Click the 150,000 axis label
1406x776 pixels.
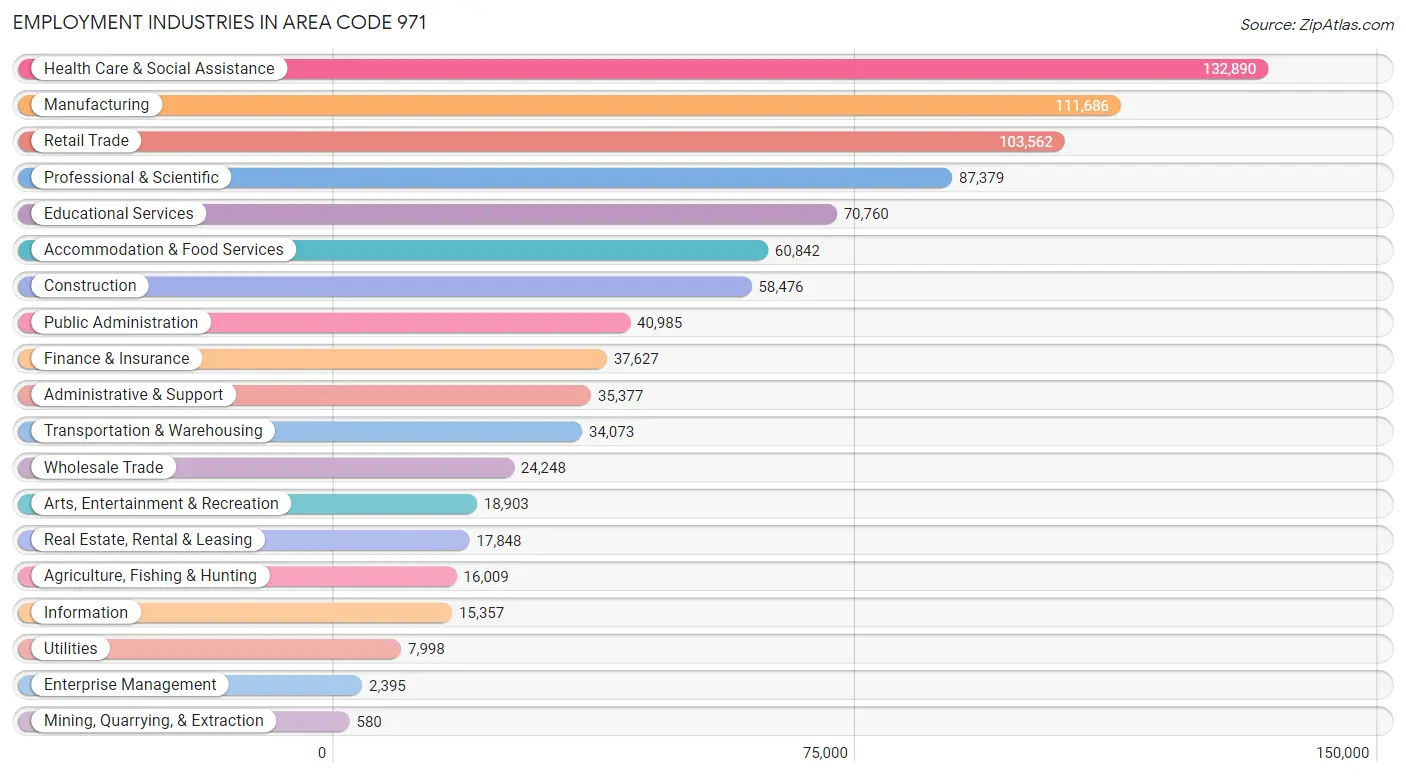coord(1342,752)
